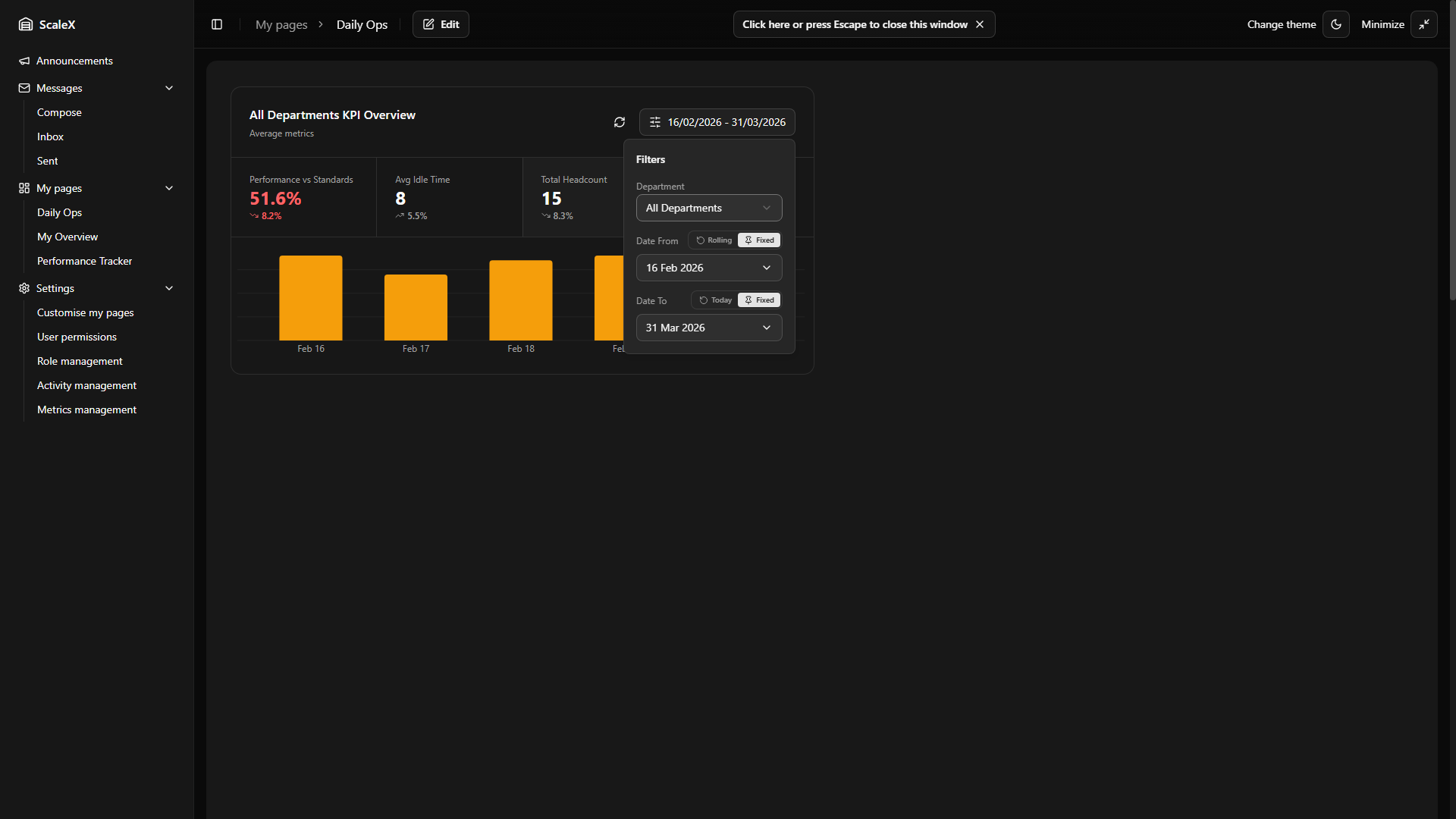Viewport: 1456px width, 819px height.
Task: Click the Edit button
Action: point(441,24)
